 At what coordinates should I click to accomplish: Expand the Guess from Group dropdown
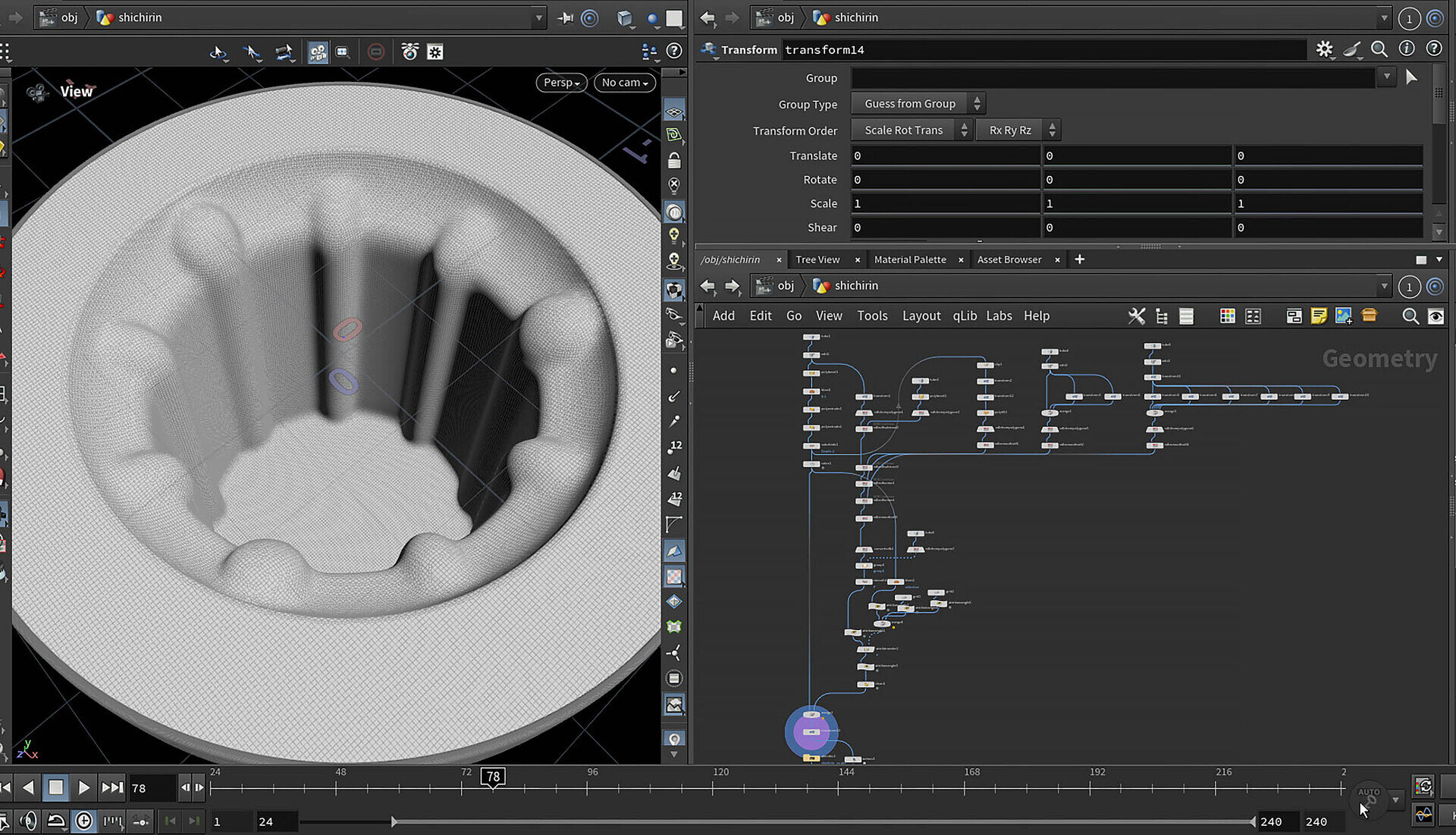(x=918, y=104)
